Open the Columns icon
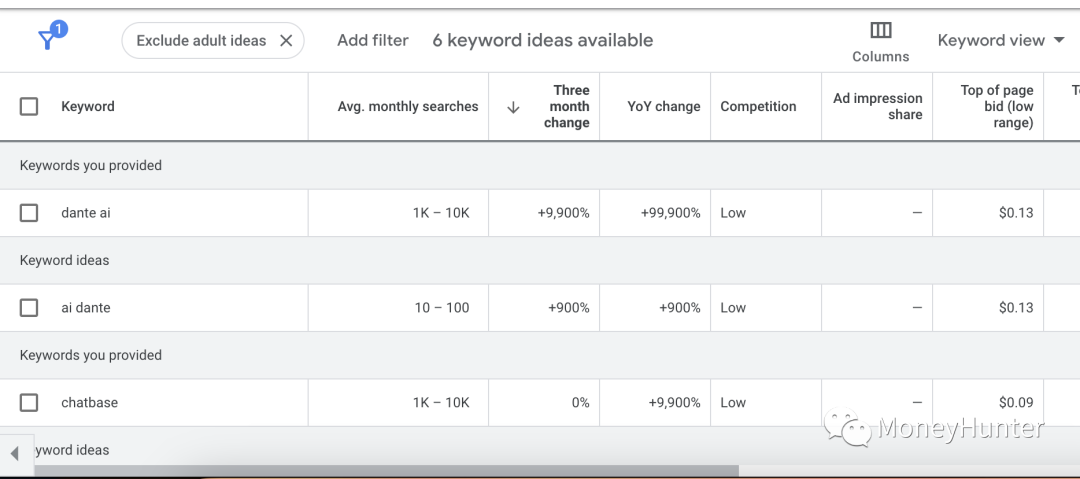Viewport: 1080px width, 479px height. 881,30
